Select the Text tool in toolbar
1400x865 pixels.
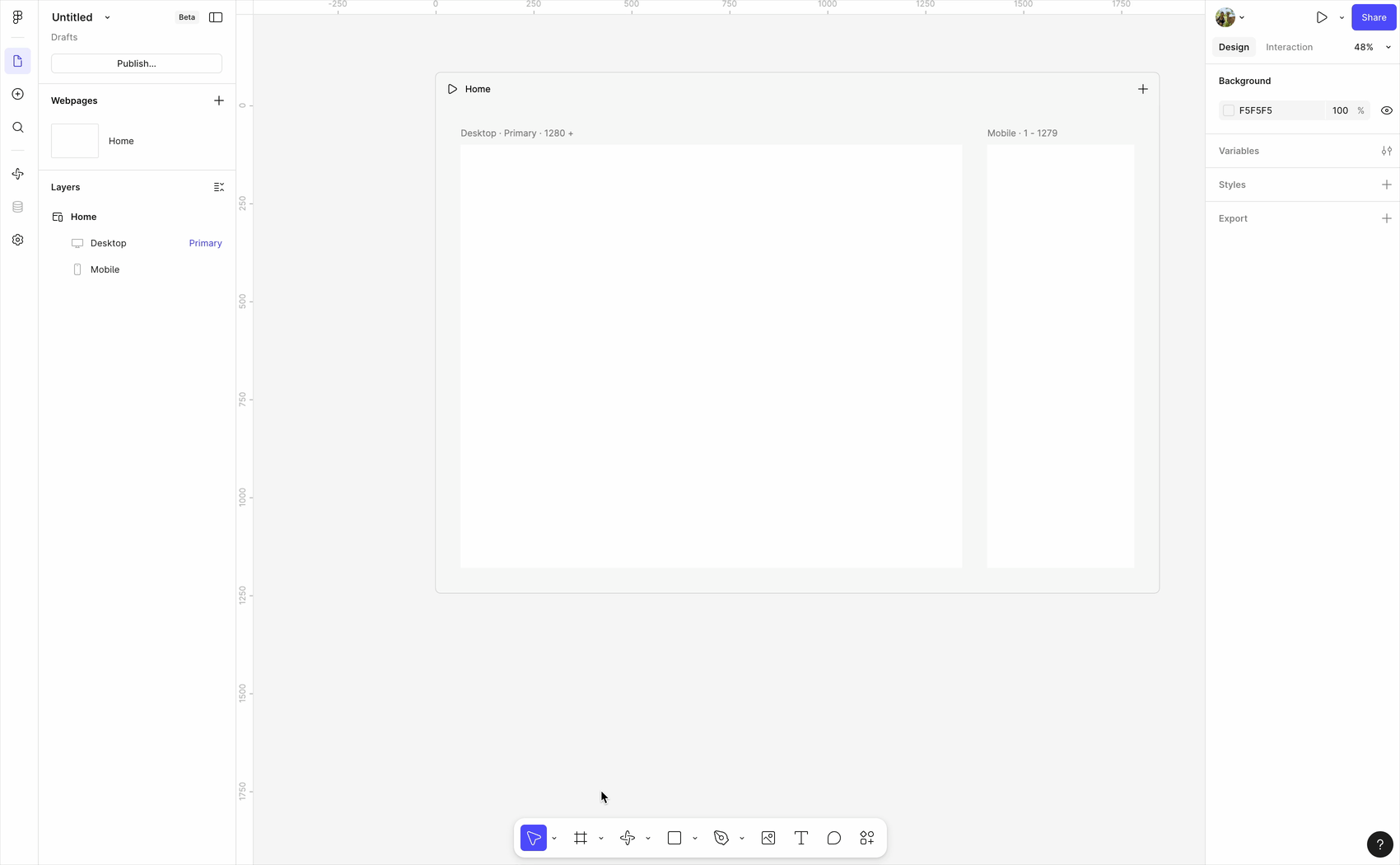pyautogui.click(x=800, y=838)
